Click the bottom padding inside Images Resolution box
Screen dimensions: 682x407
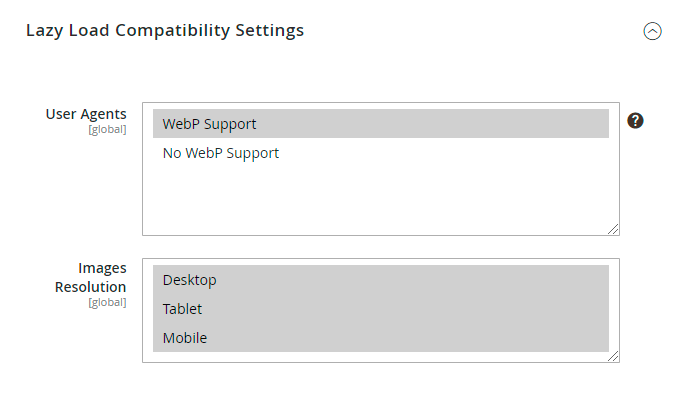pyautogui.click(x=380, y=357)
